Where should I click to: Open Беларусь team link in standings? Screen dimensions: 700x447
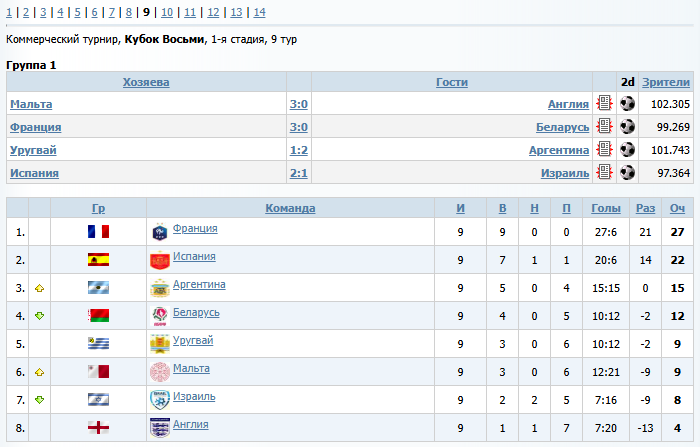pos(196,313)
